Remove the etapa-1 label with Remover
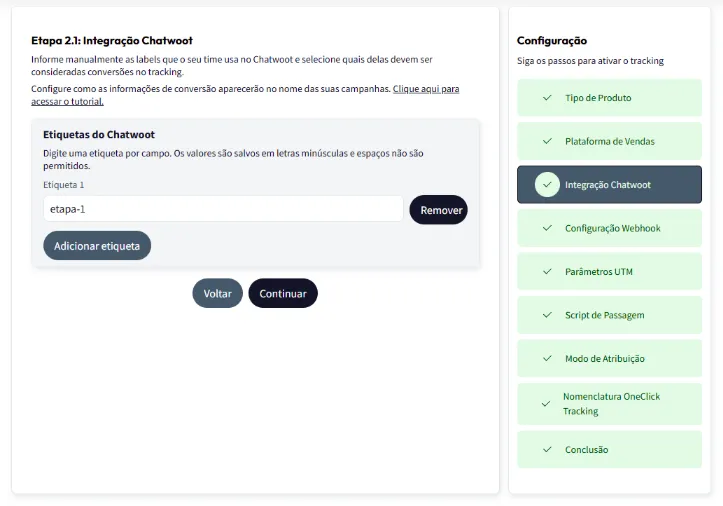The image size is (723, 506). coord(439,210)
